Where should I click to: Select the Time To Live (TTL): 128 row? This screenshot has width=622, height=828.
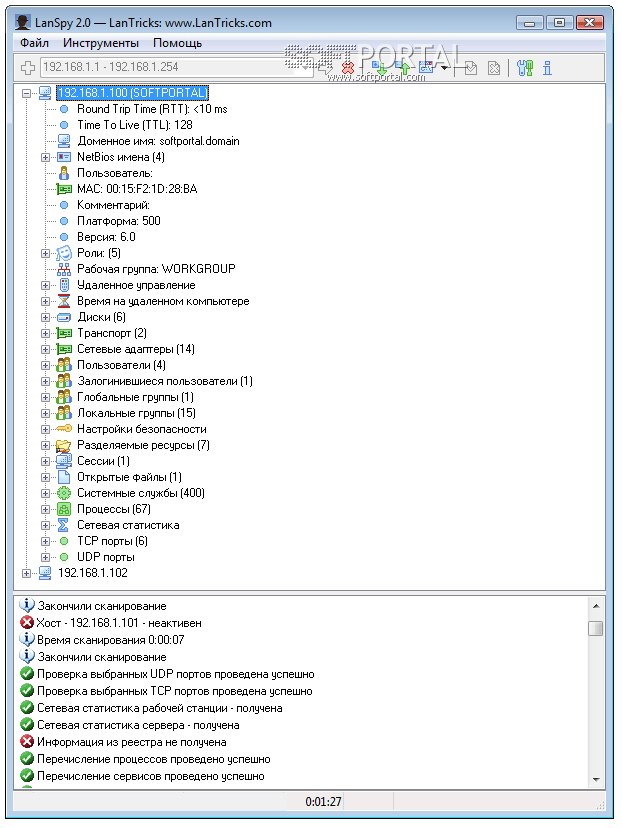[135, 125]
